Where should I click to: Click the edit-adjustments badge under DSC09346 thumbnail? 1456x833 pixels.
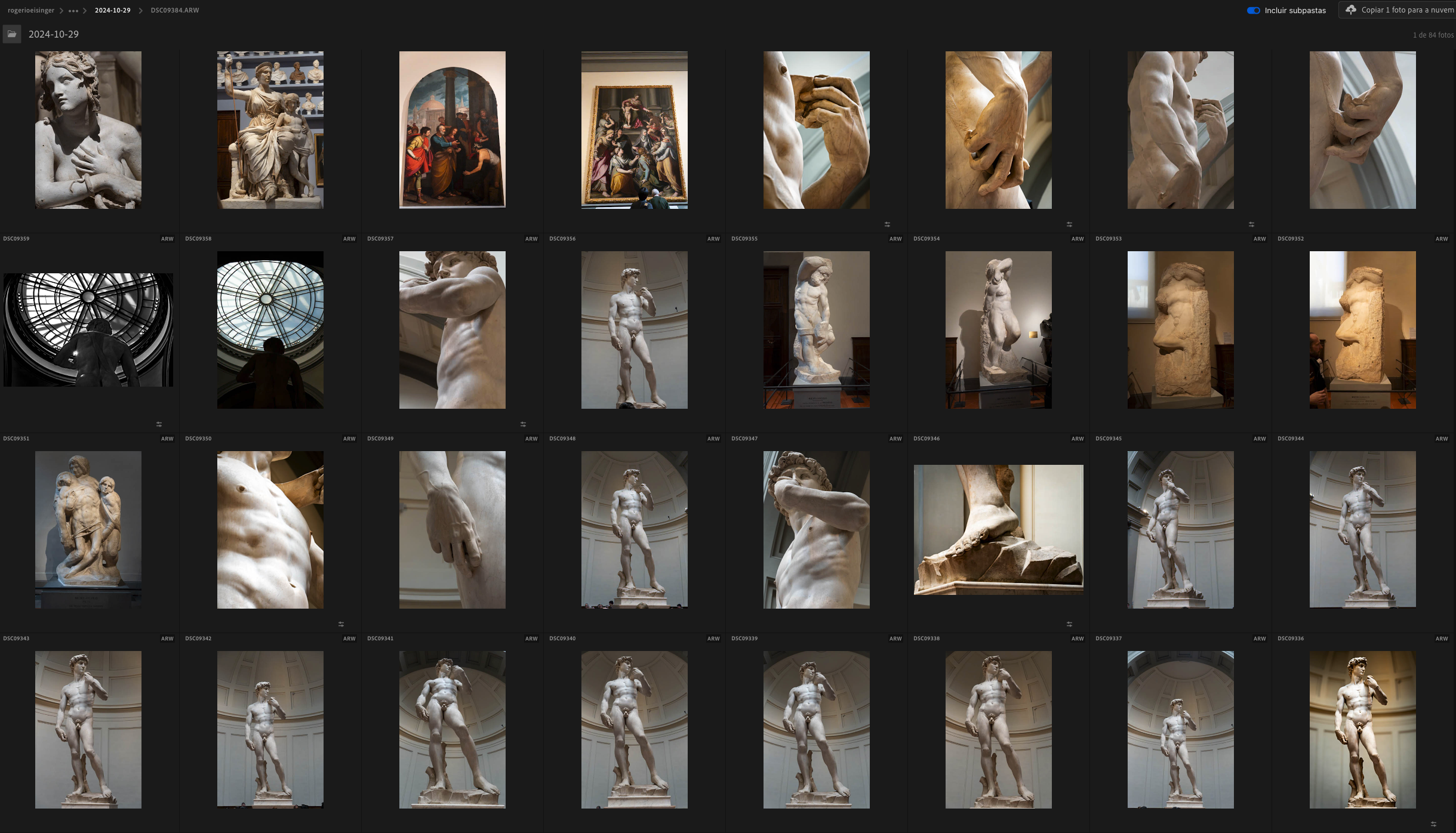coord(1069,624)
